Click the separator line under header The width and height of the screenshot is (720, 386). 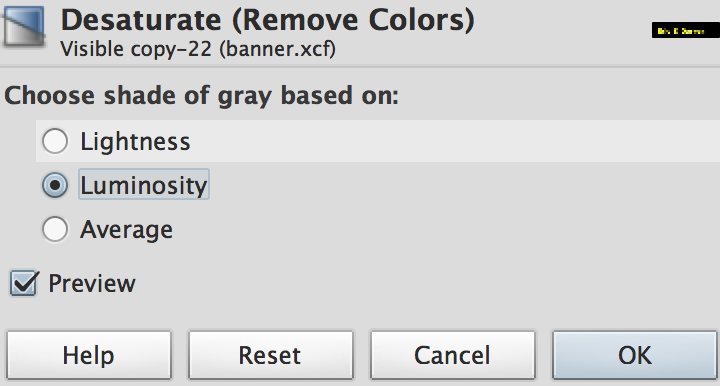[x=360, y=67]
